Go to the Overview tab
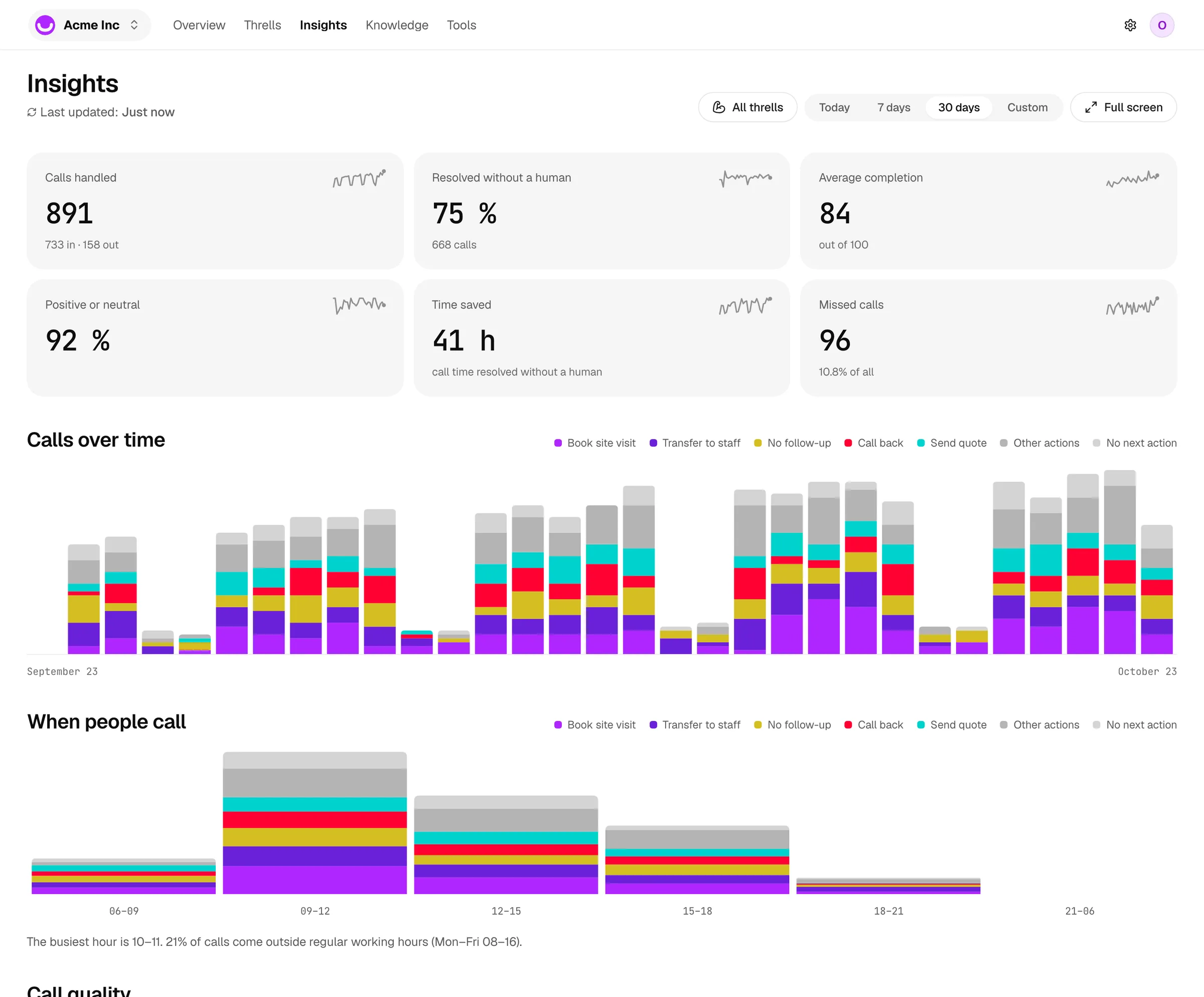1204x997 pixels. point(199,25)
